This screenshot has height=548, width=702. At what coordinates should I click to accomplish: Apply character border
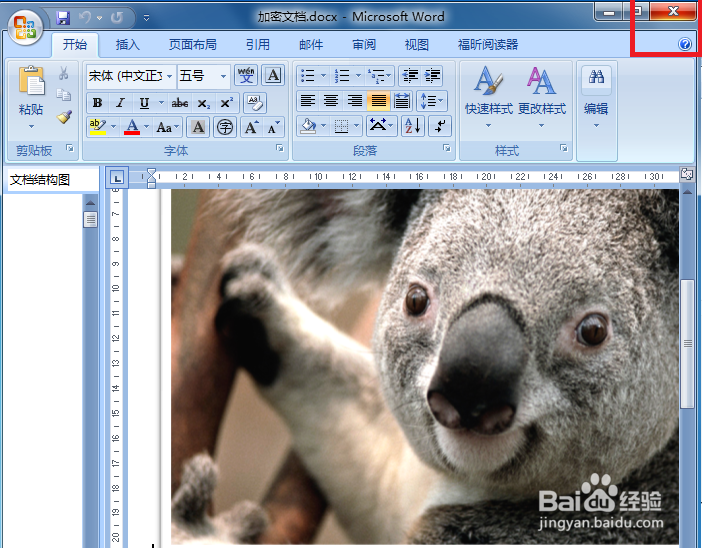[x=273, y=75]
